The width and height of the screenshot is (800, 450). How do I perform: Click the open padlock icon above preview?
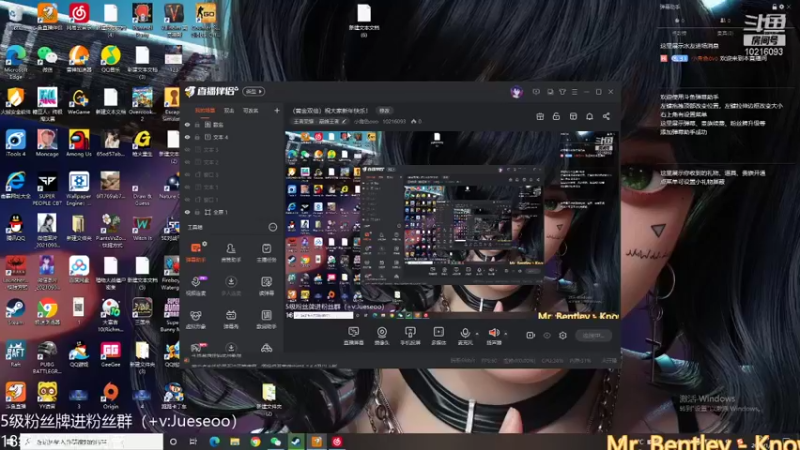click(x=556, y=116)
